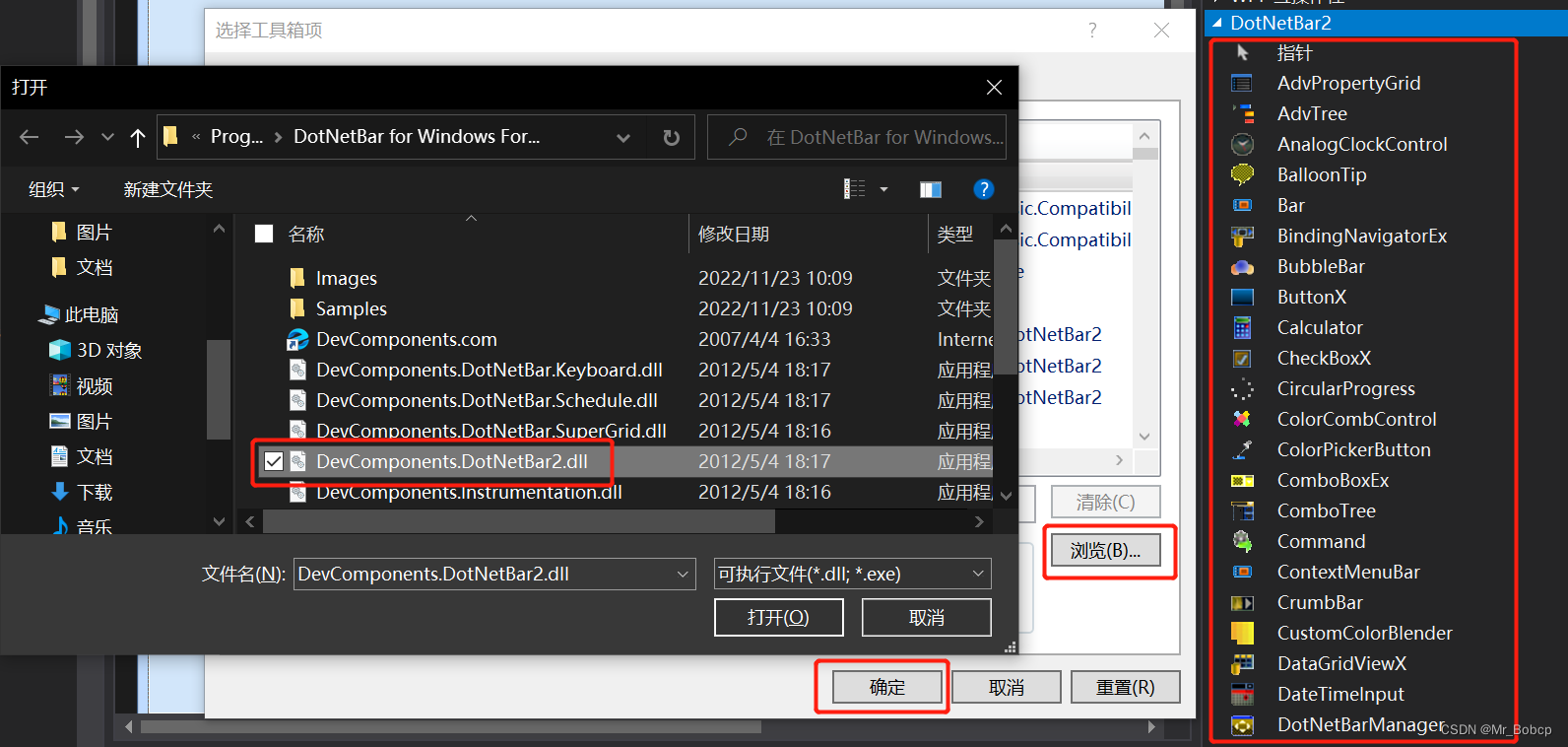This screenshot has height=747, width=1568.
Task: Select the AdvTree toolbox icon
Action: pos(1242,114)
